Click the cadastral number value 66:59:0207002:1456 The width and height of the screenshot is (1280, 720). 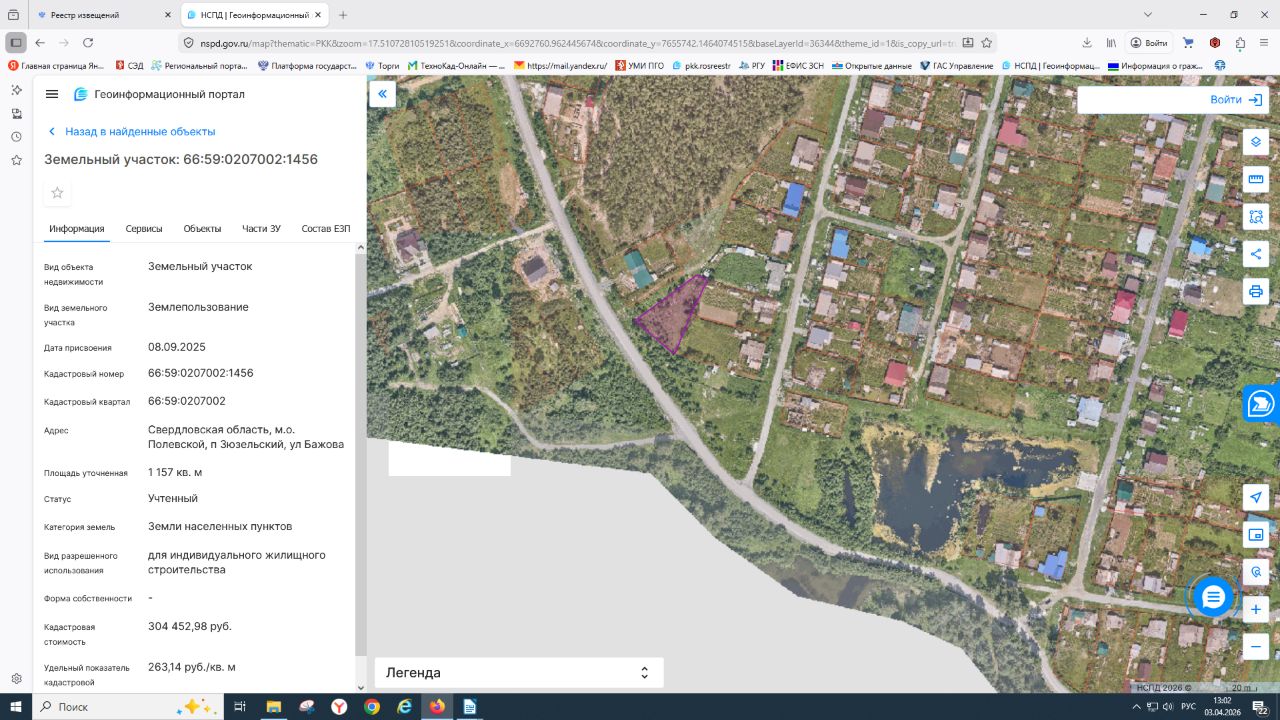click(x=201, y=373)
